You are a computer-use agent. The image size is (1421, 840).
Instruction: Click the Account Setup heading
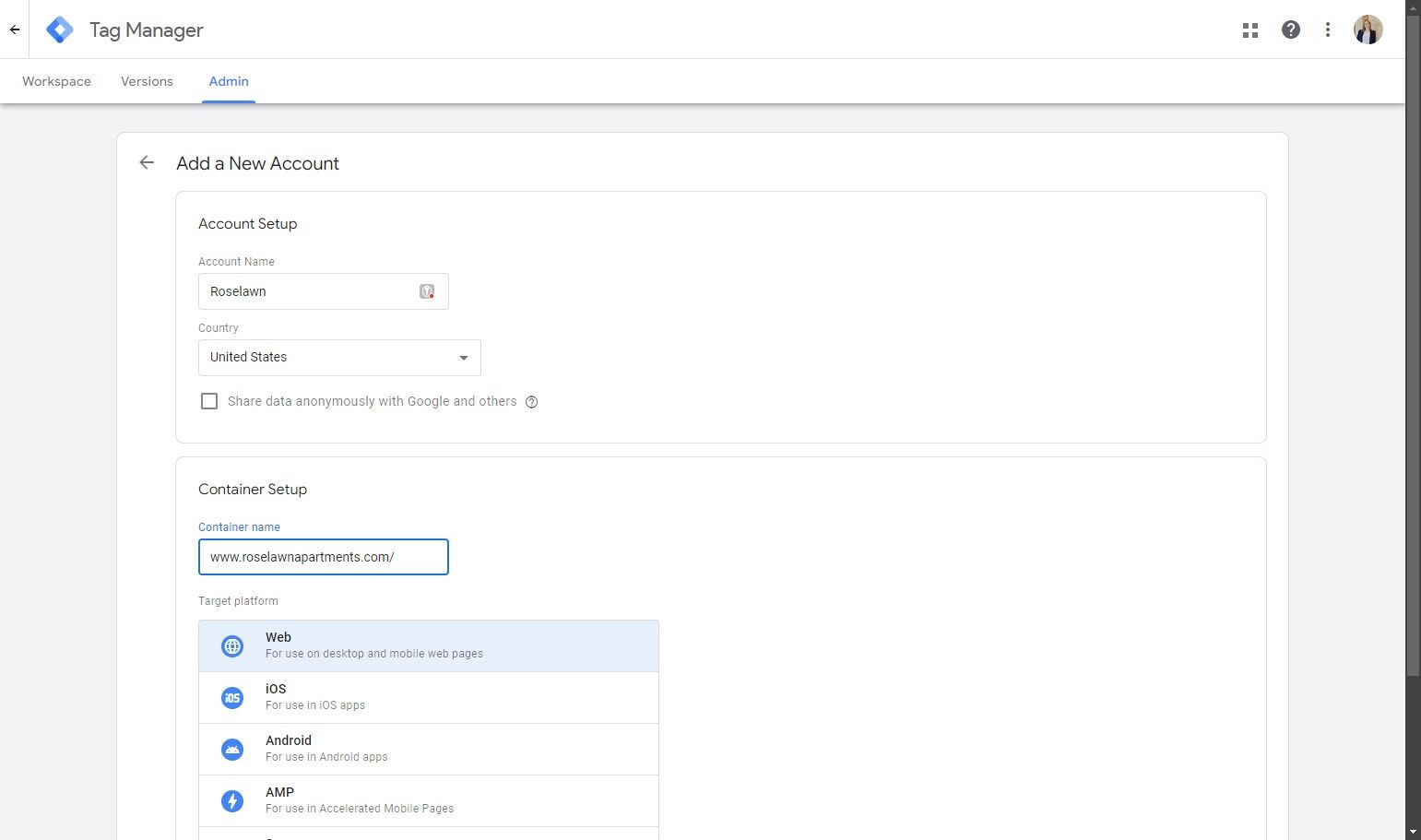(x=247, y=224)
